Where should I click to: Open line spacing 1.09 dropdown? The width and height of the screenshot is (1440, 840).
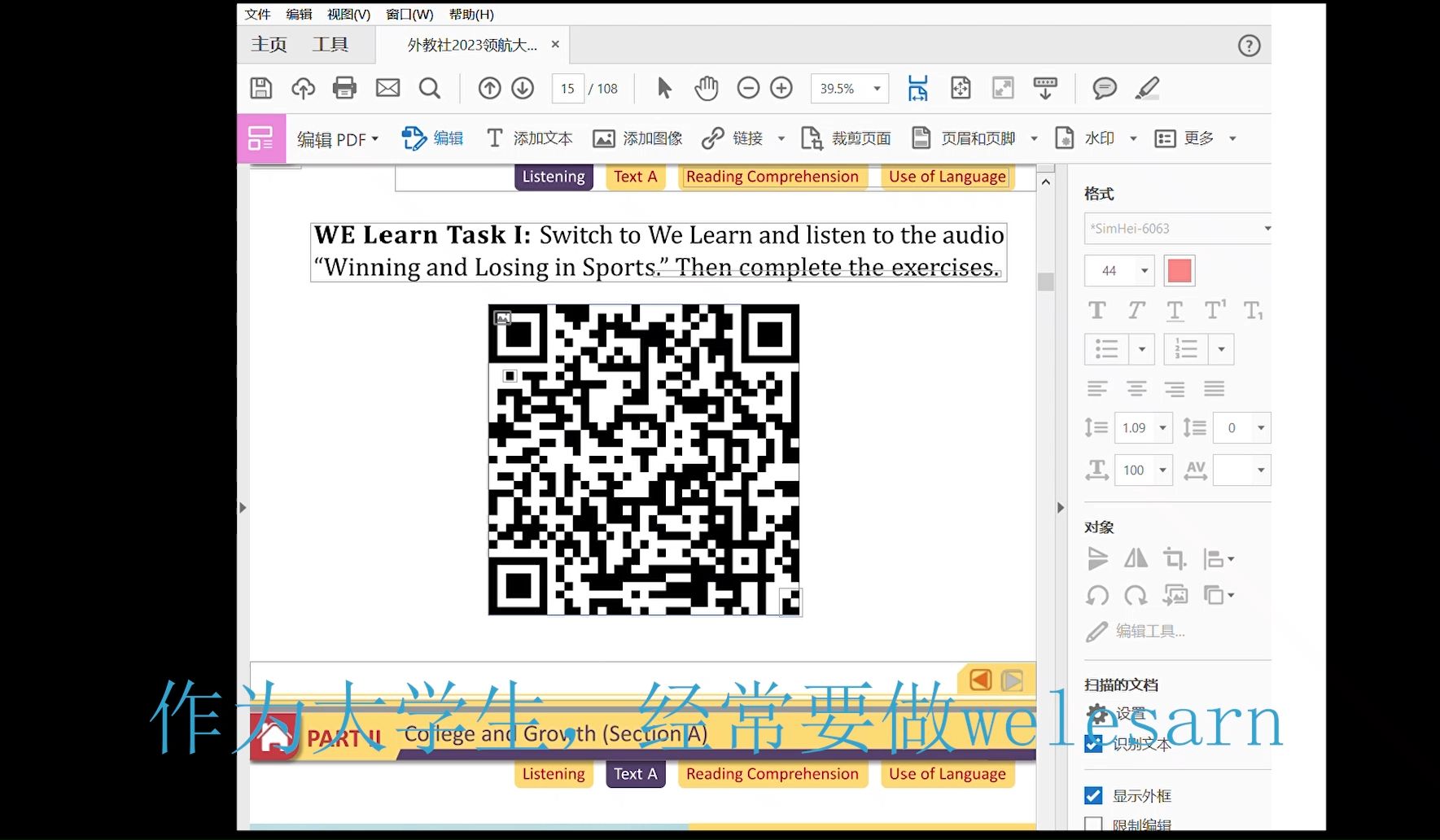click(1162, 427)
